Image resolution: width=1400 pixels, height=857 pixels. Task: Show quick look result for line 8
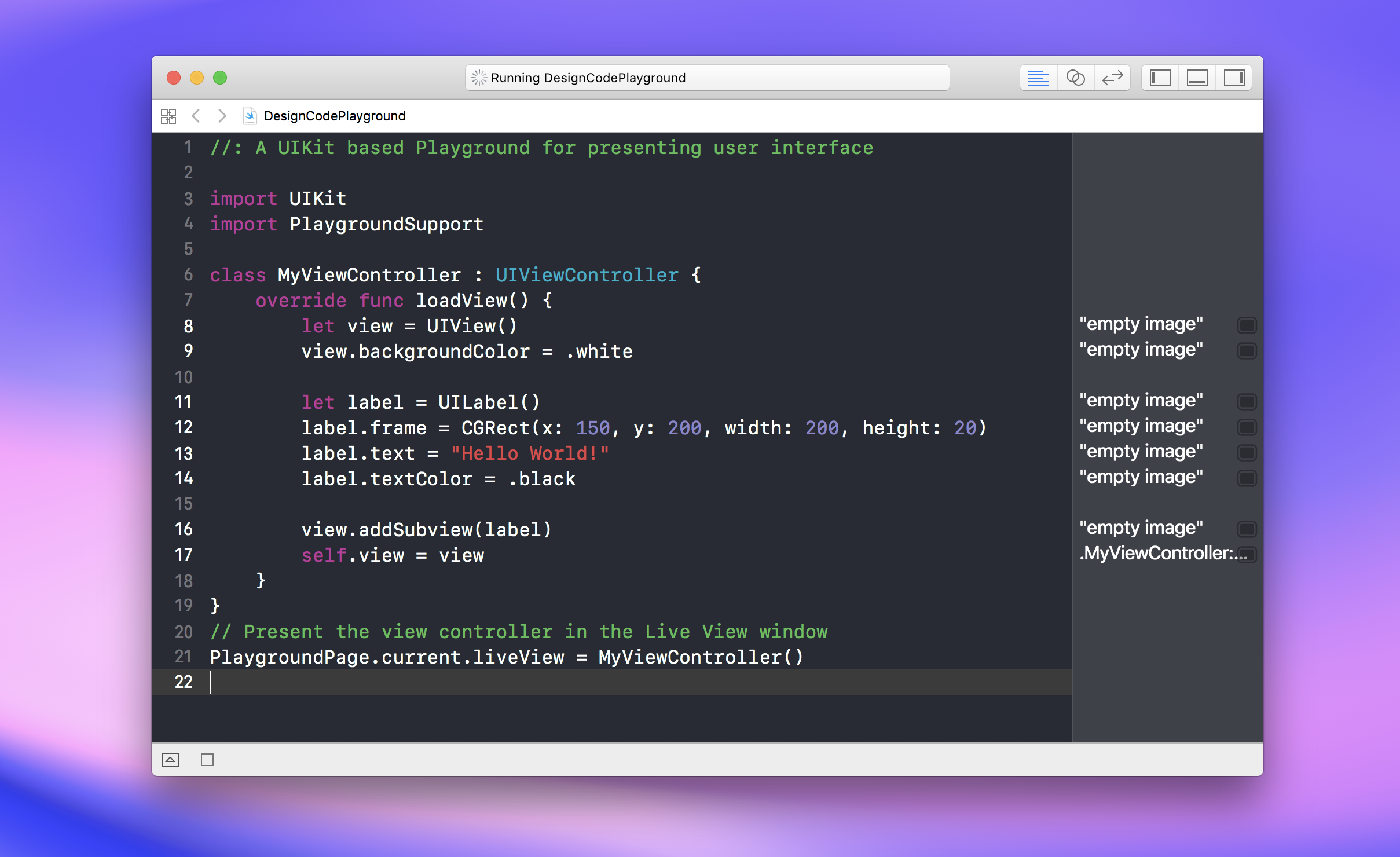pos(1247,325)
